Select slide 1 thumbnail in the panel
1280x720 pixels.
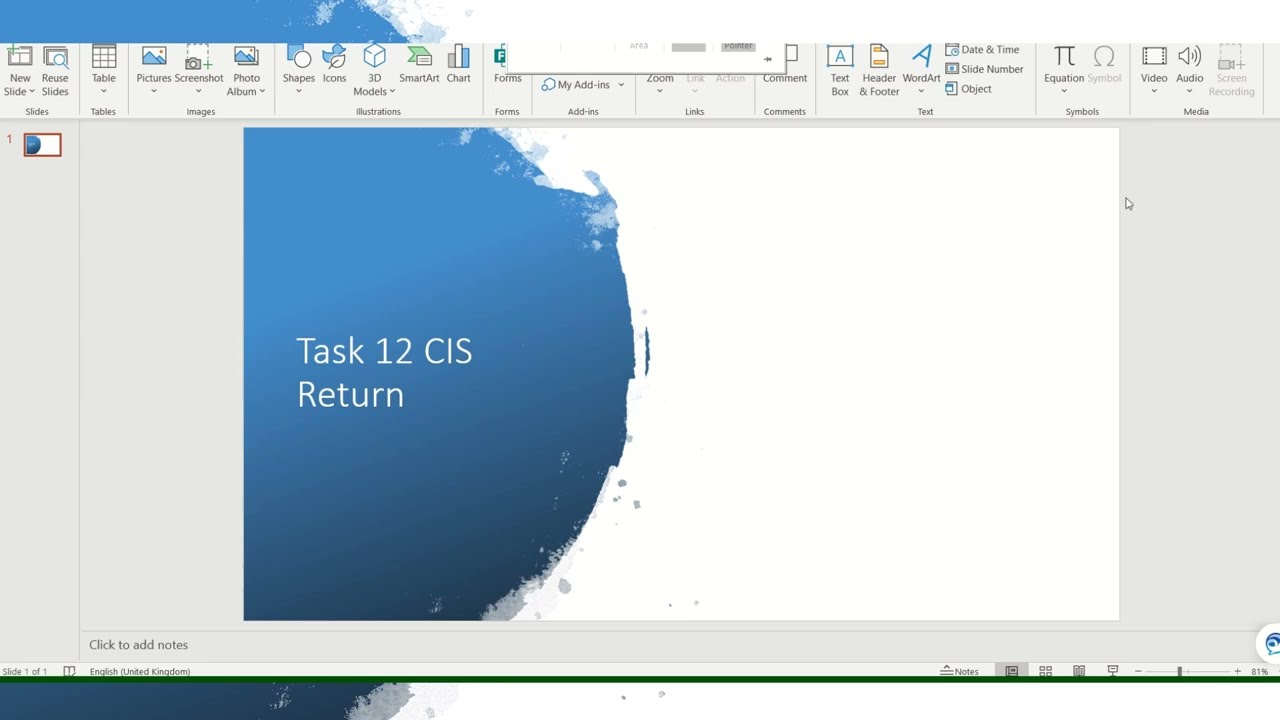coord(42,145)
